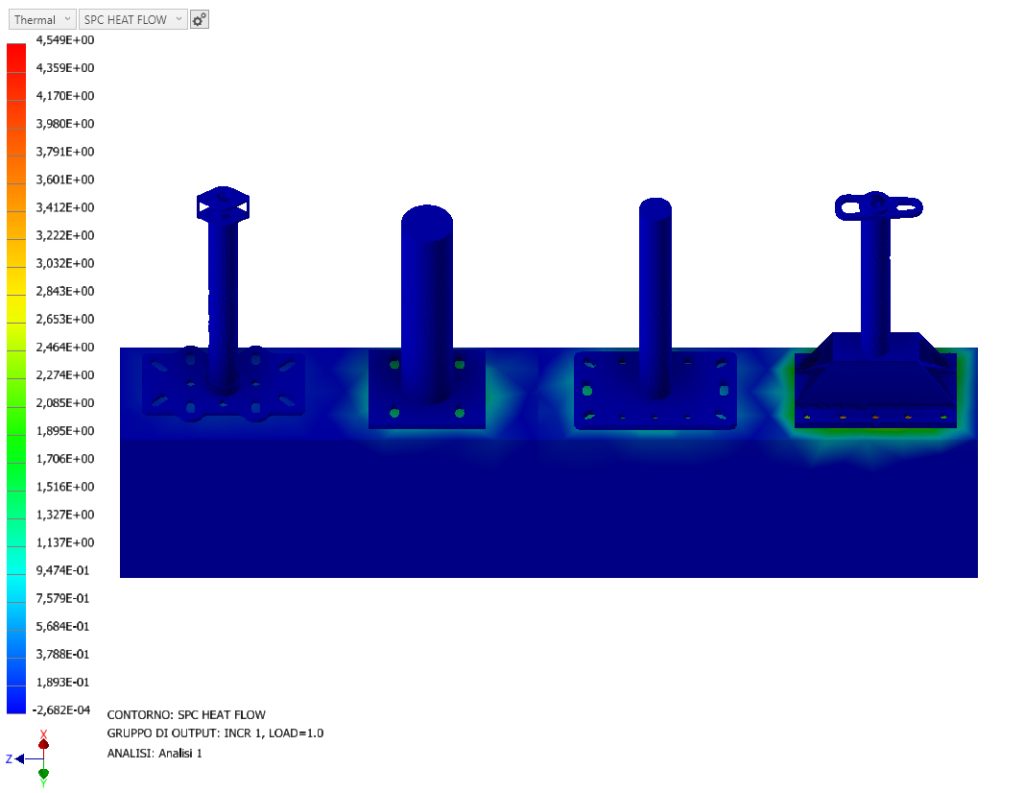Select legend value 1,893E-01
Viewport: 1024px width, 793px height.
tap(62, 682)
